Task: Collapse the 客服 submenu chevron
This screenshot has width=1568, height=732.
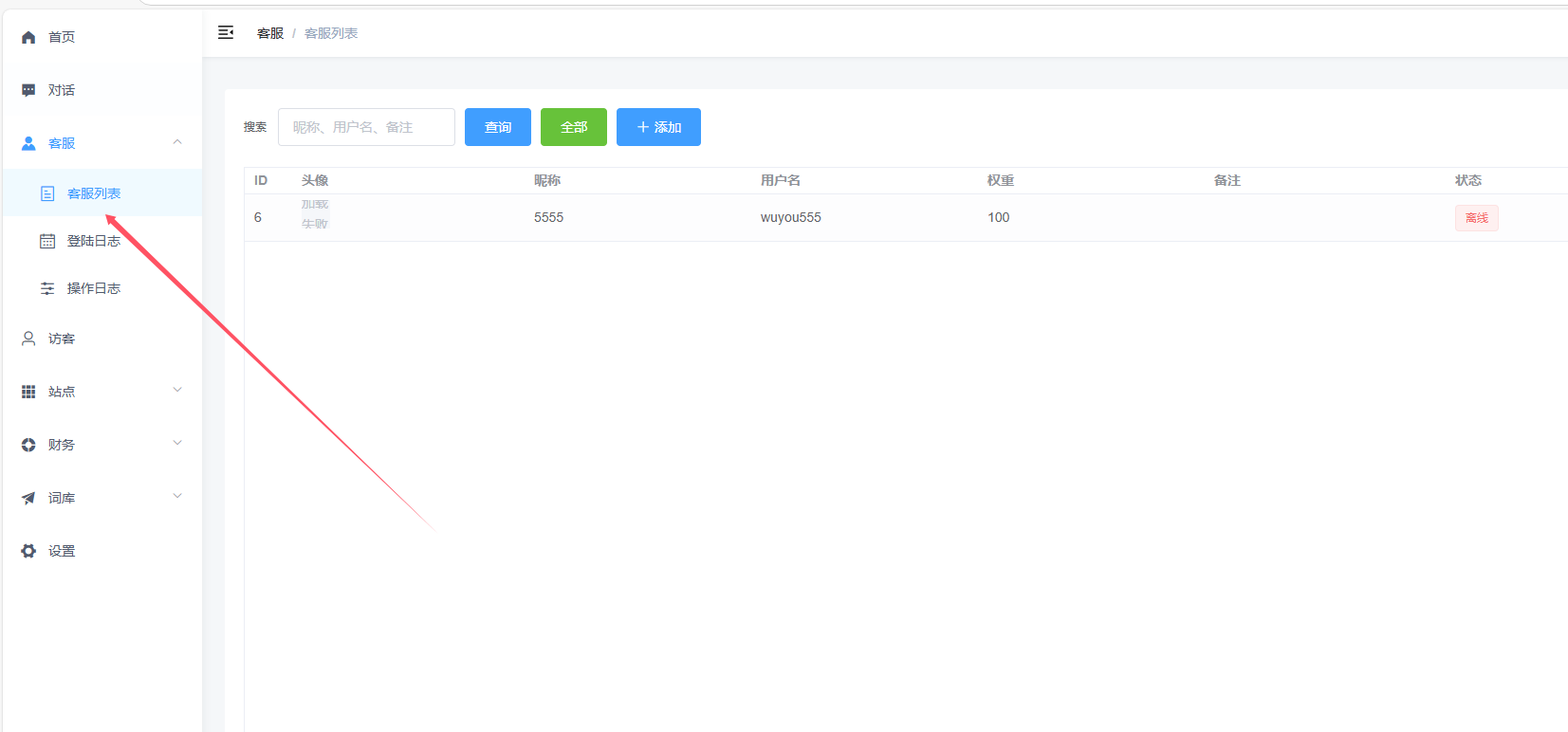Action: (177, 142)
